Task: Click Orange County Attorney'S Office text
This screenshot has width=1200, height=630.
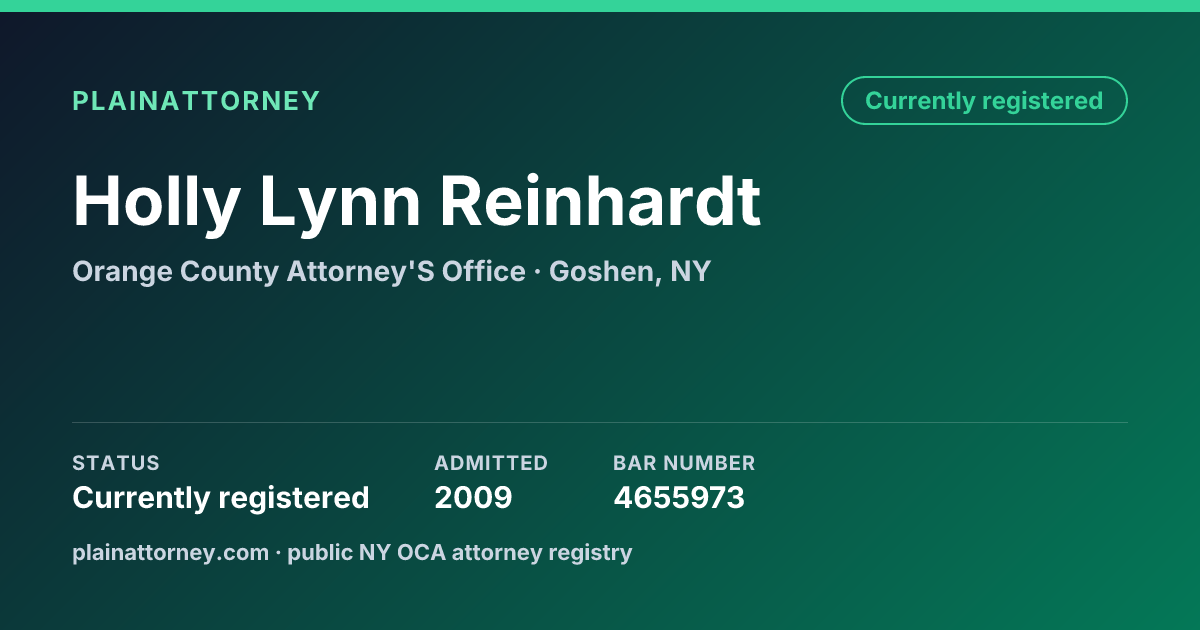Action: [x=299, y=271]
